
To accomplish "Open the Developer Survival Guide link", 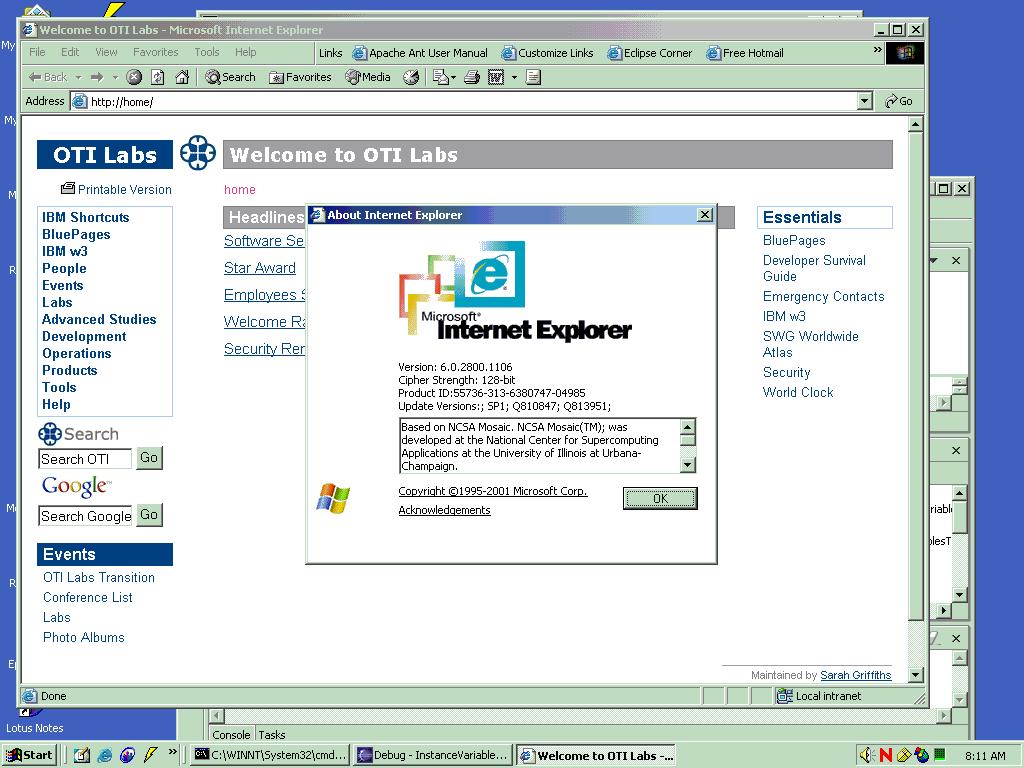I will click(x=814, y=268).
